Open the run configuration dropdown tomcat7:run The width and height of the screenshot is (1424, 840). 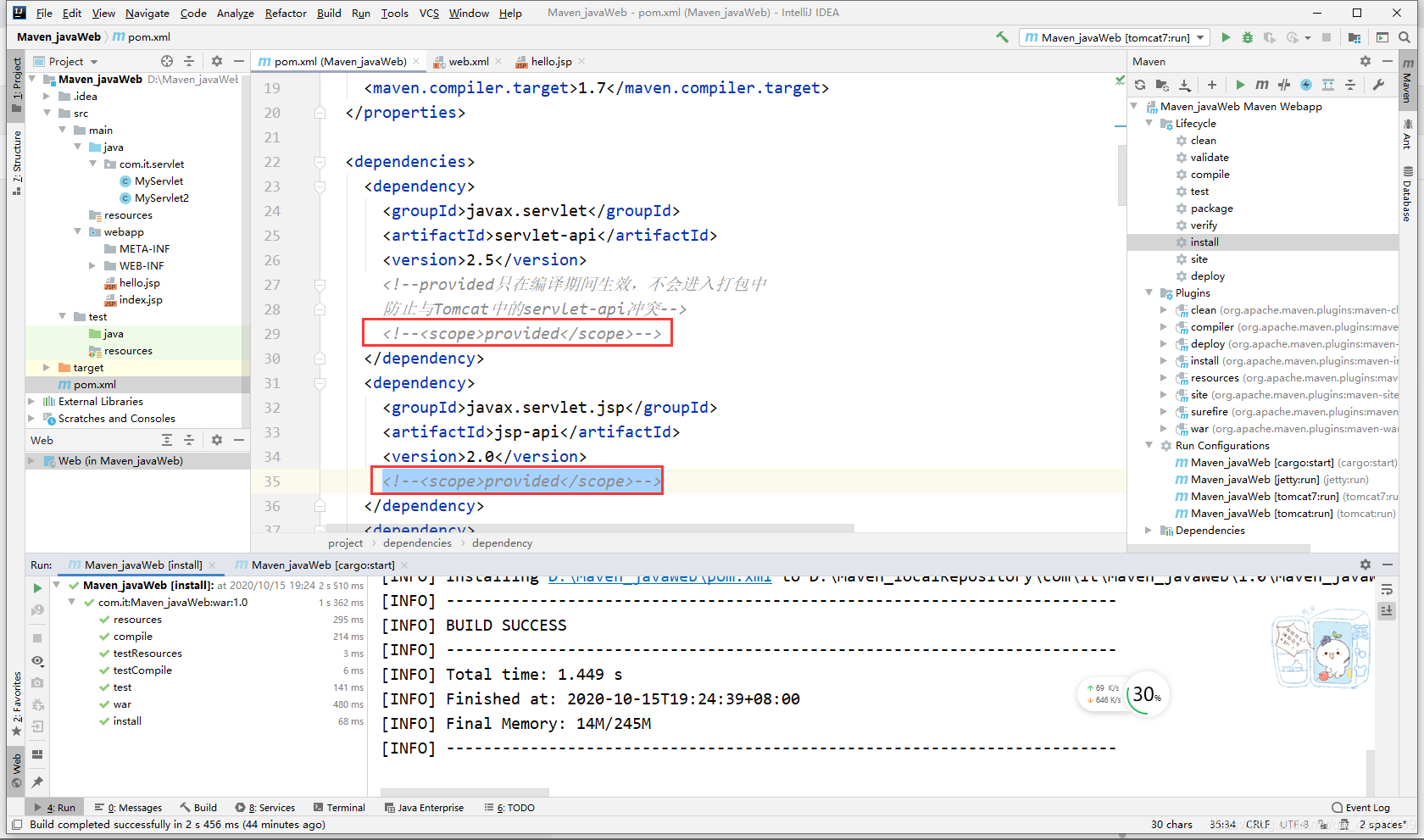point(1115,37)
